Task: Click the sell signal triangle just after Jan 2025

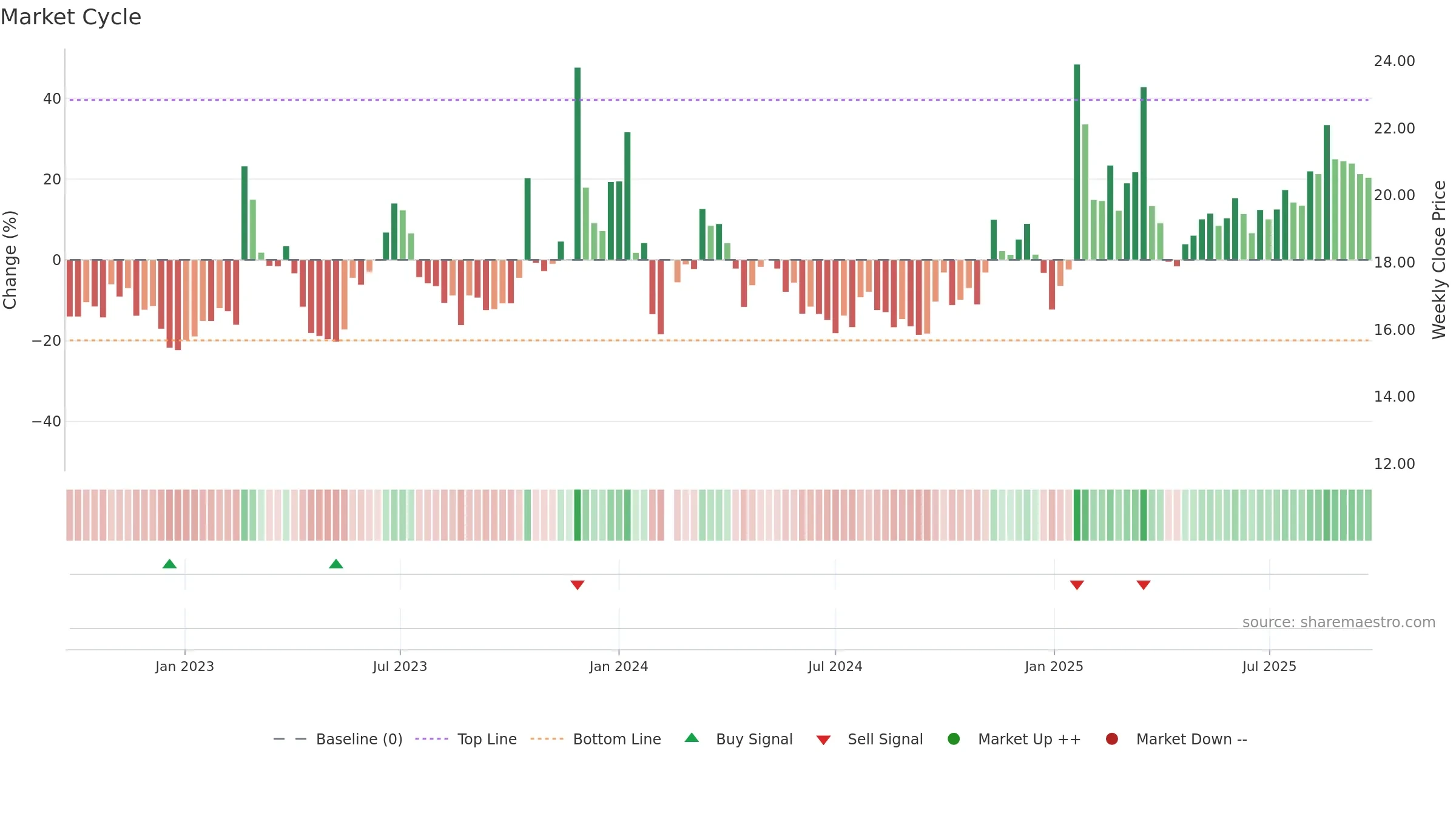Action: coord(1077,585)
